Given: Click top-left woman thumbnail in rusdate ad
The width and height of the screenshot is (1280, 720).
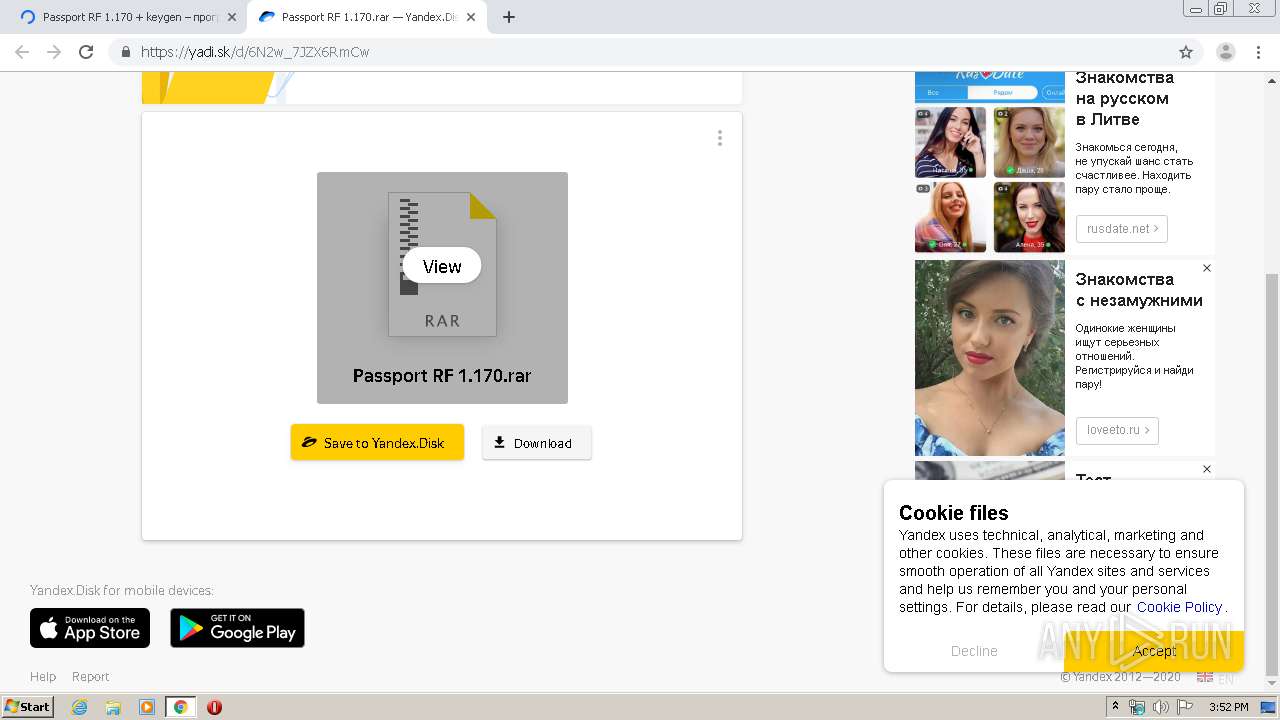Looking at the screenshot, I should pos(950,142).
